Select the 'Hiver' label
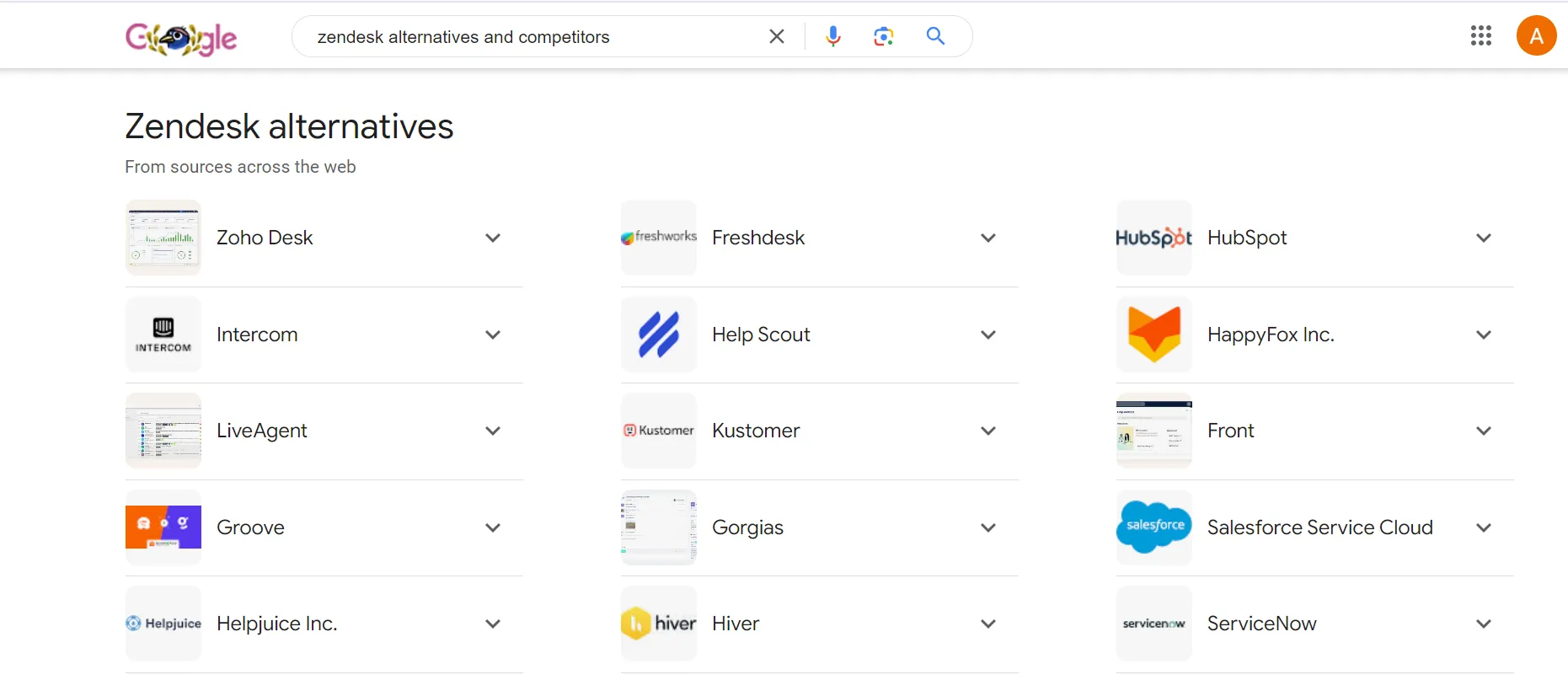 [736, 624]
